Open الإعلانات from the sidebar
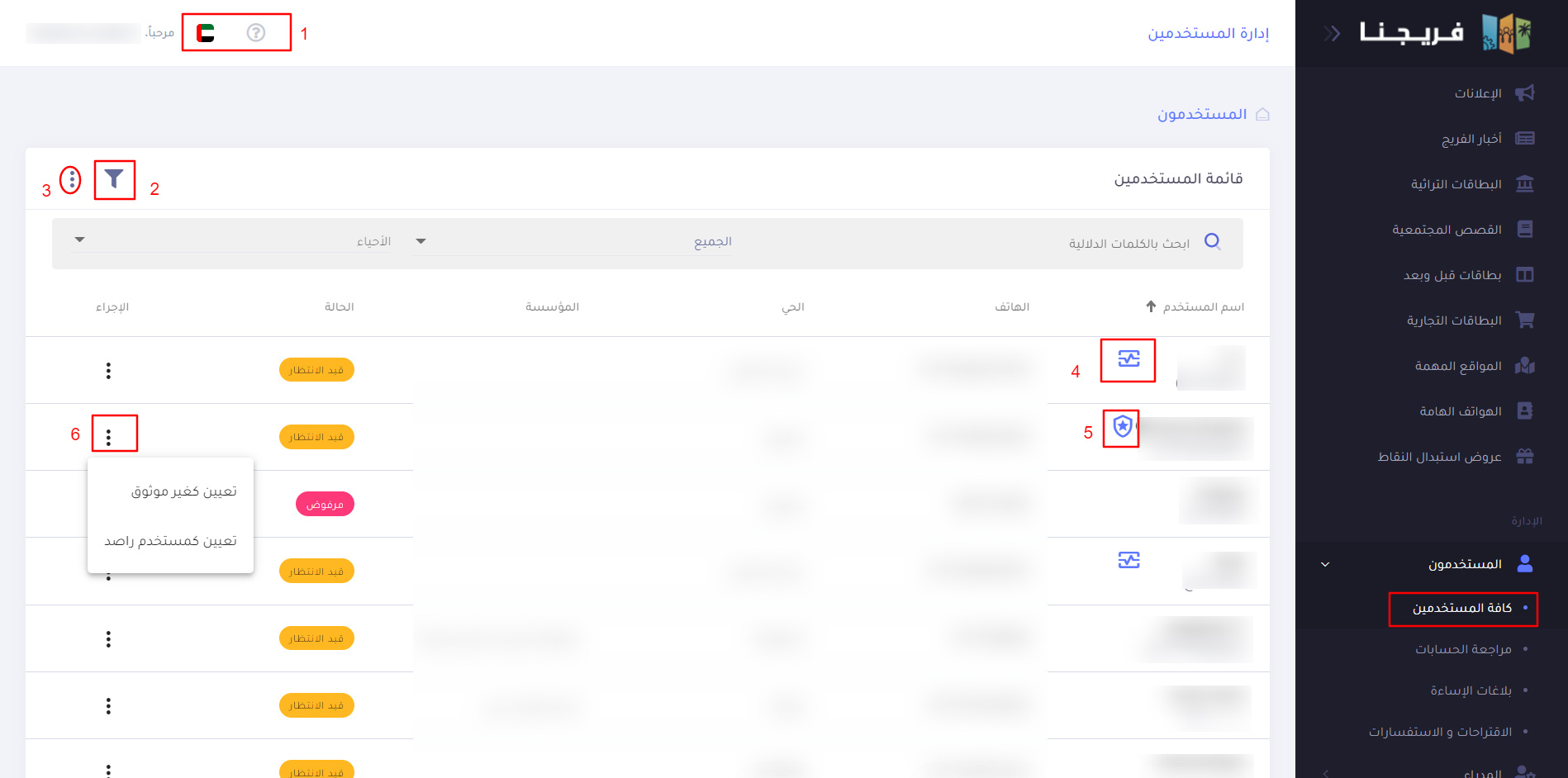The height and width of the screenshot is (778, 1568). click(x=1478, y=93)
